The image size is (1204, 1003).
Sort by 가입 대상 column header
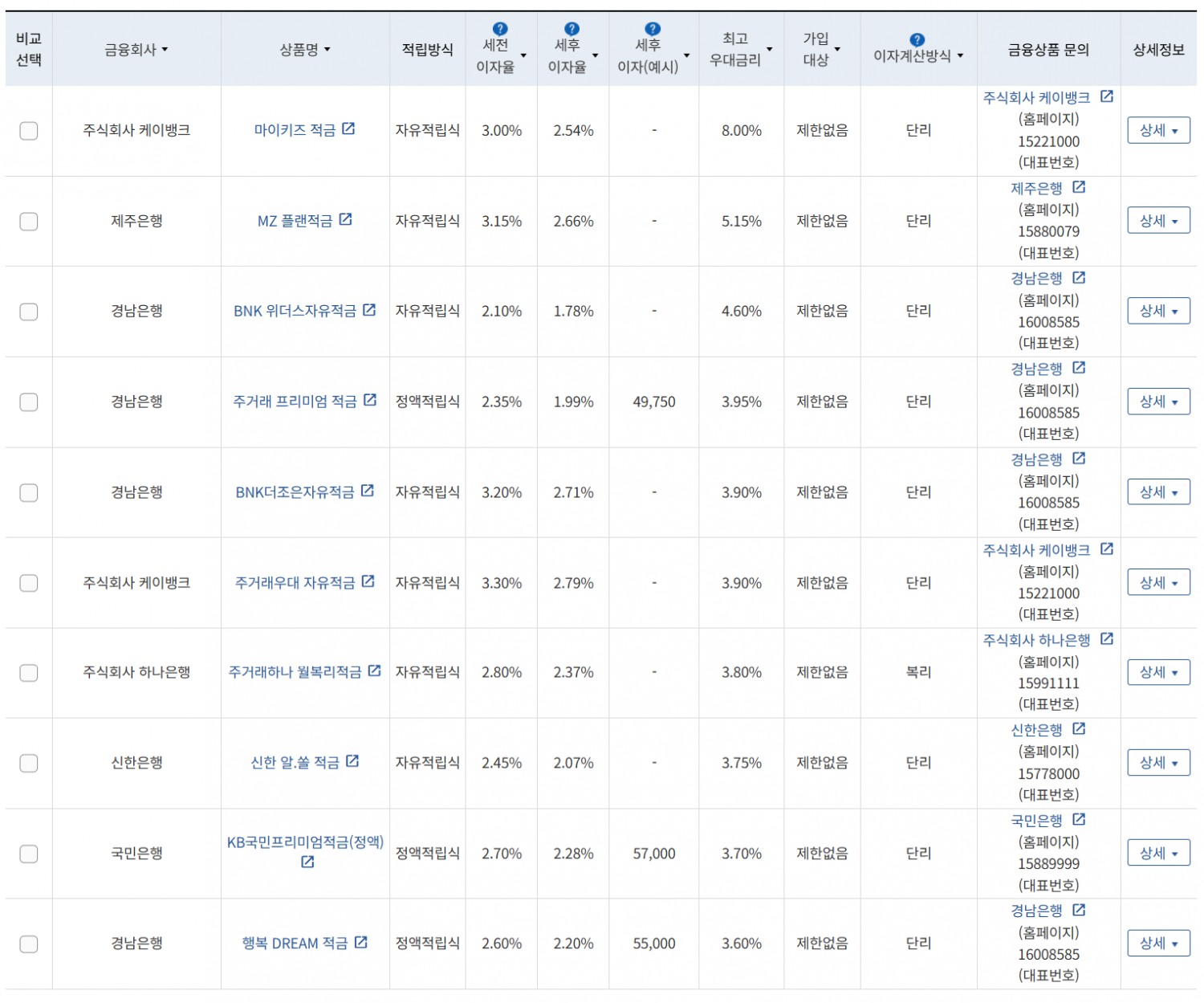click(822, 50)
